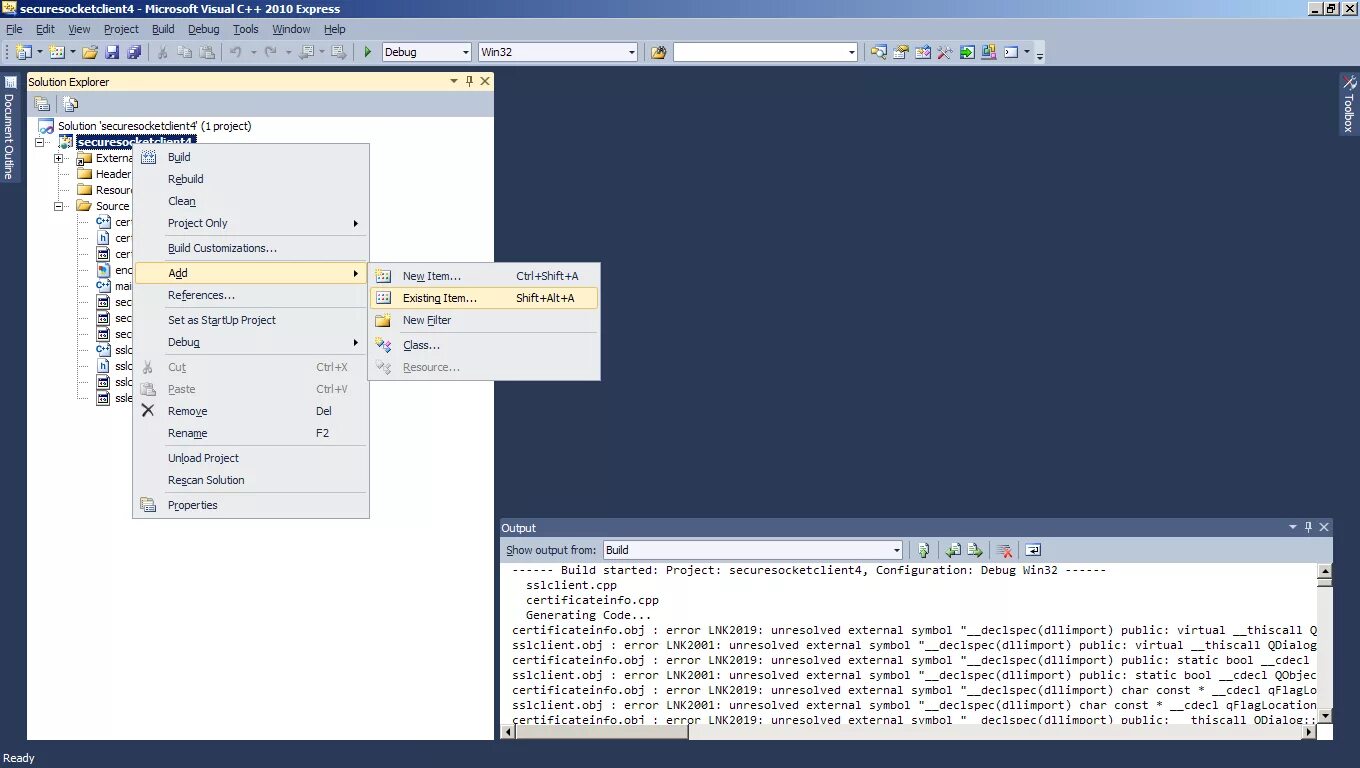Open the Project menu

click(x=121, y=29)
